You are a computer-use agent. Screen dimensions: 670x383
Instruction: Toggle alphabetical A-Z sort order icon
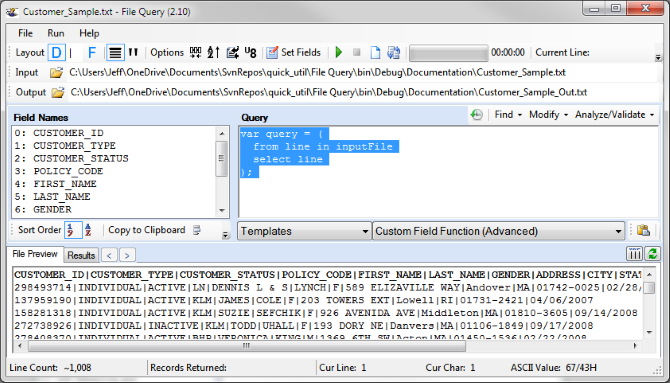[x=88, y=230]
